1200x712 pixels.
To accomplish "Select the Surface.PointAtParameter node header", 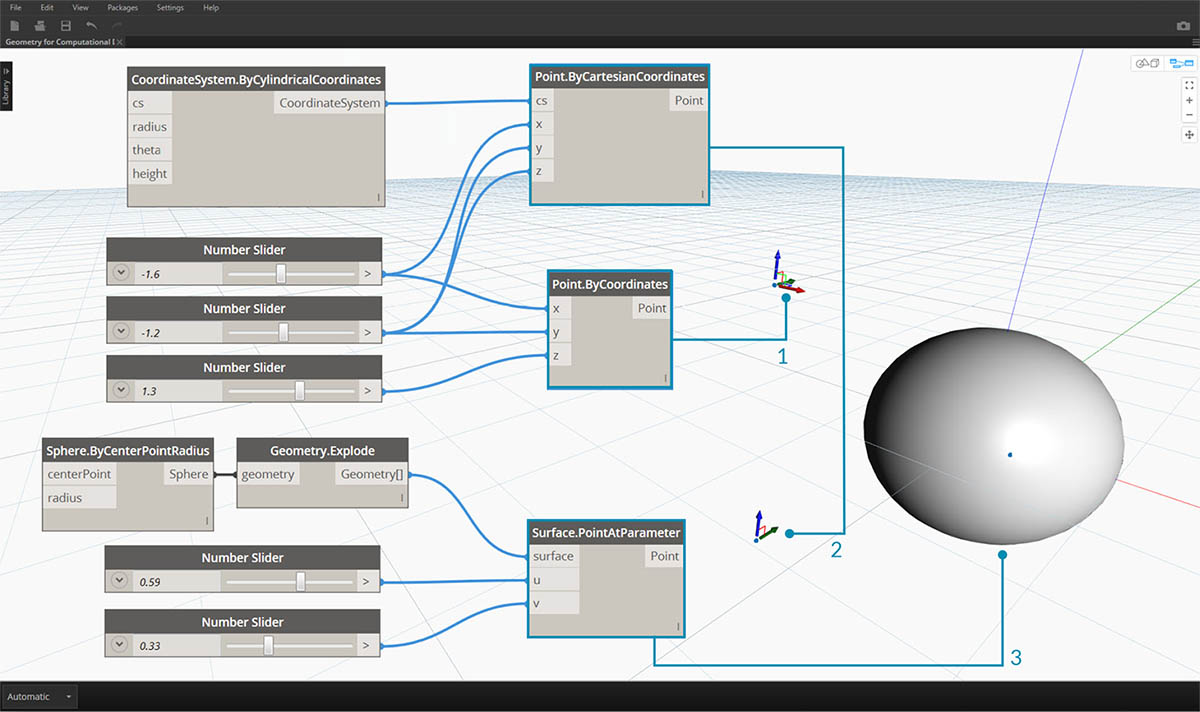I will pos(605,533).
